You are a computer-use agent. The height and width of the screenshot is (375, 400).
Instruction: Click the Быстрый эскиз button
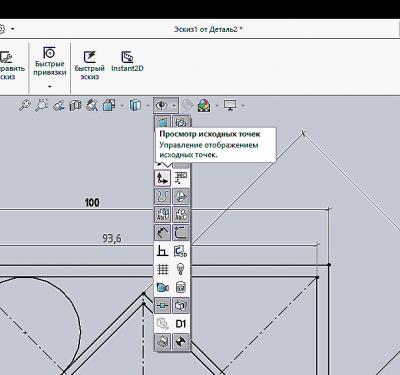coord(89,65)
